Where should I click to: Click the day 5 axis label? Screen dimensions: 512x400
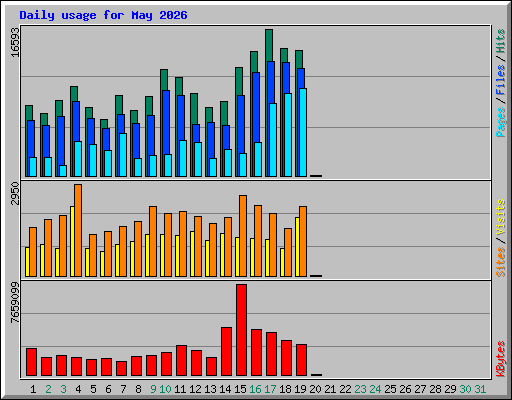pos(93,389)
